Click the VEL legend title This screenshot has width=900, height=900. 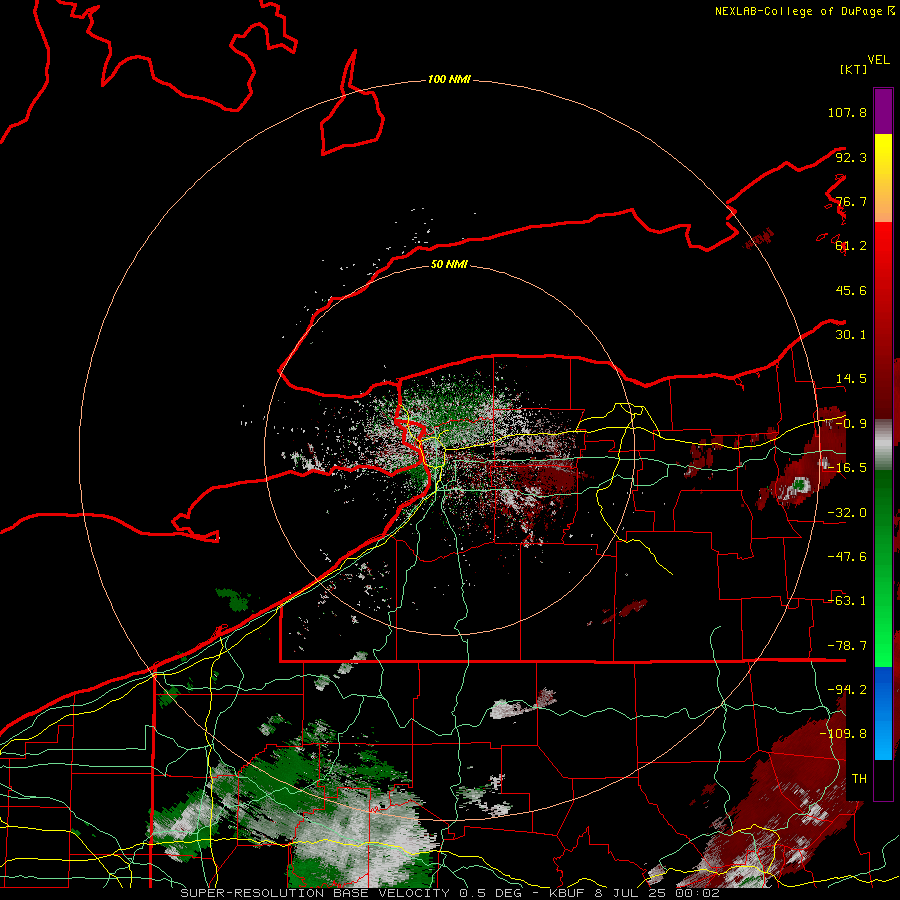[x=878, y=60]
